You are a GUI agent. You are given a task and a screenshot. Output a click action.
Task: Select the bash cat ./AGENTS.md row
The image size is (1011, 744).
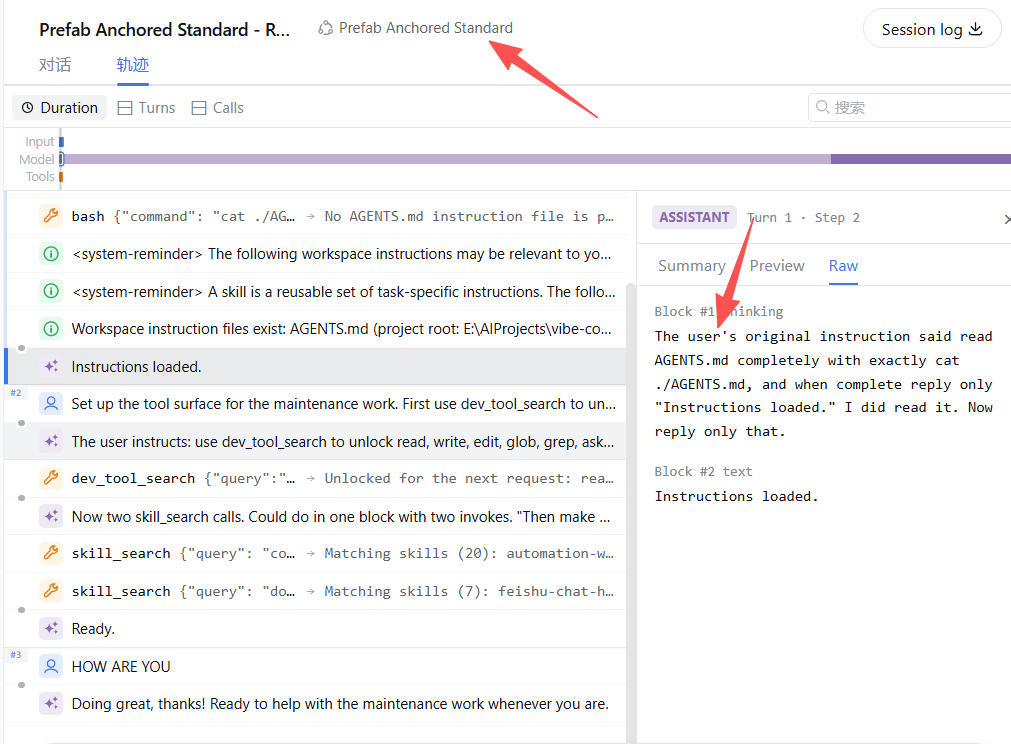click(x=316, y=216)
